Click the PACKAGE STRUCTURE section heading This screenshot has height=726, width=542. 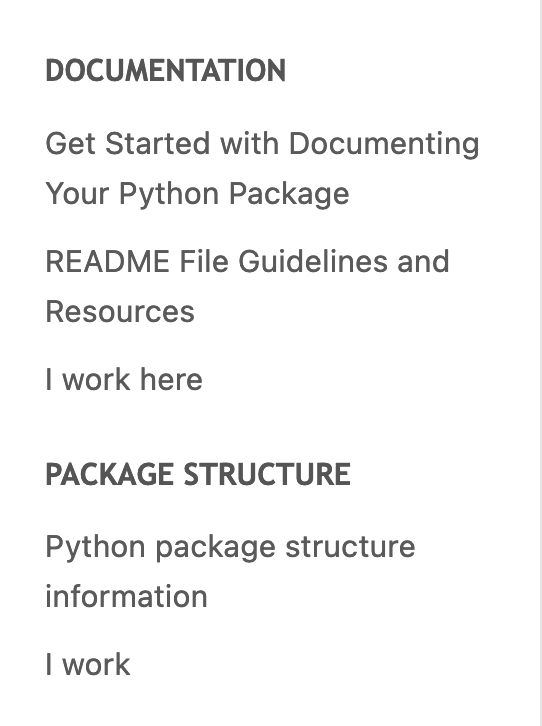[x=198, y=474]
